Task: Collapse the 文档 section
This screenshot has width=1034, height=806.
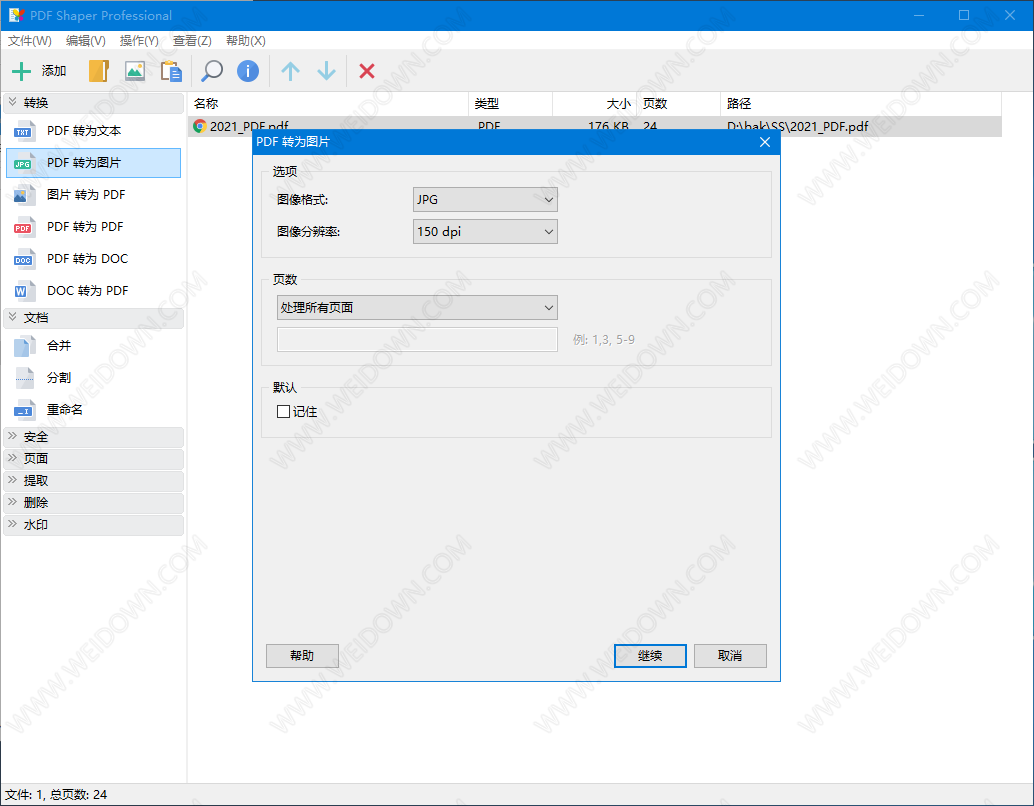Action: pyautogui.click(x=93, y=318)
